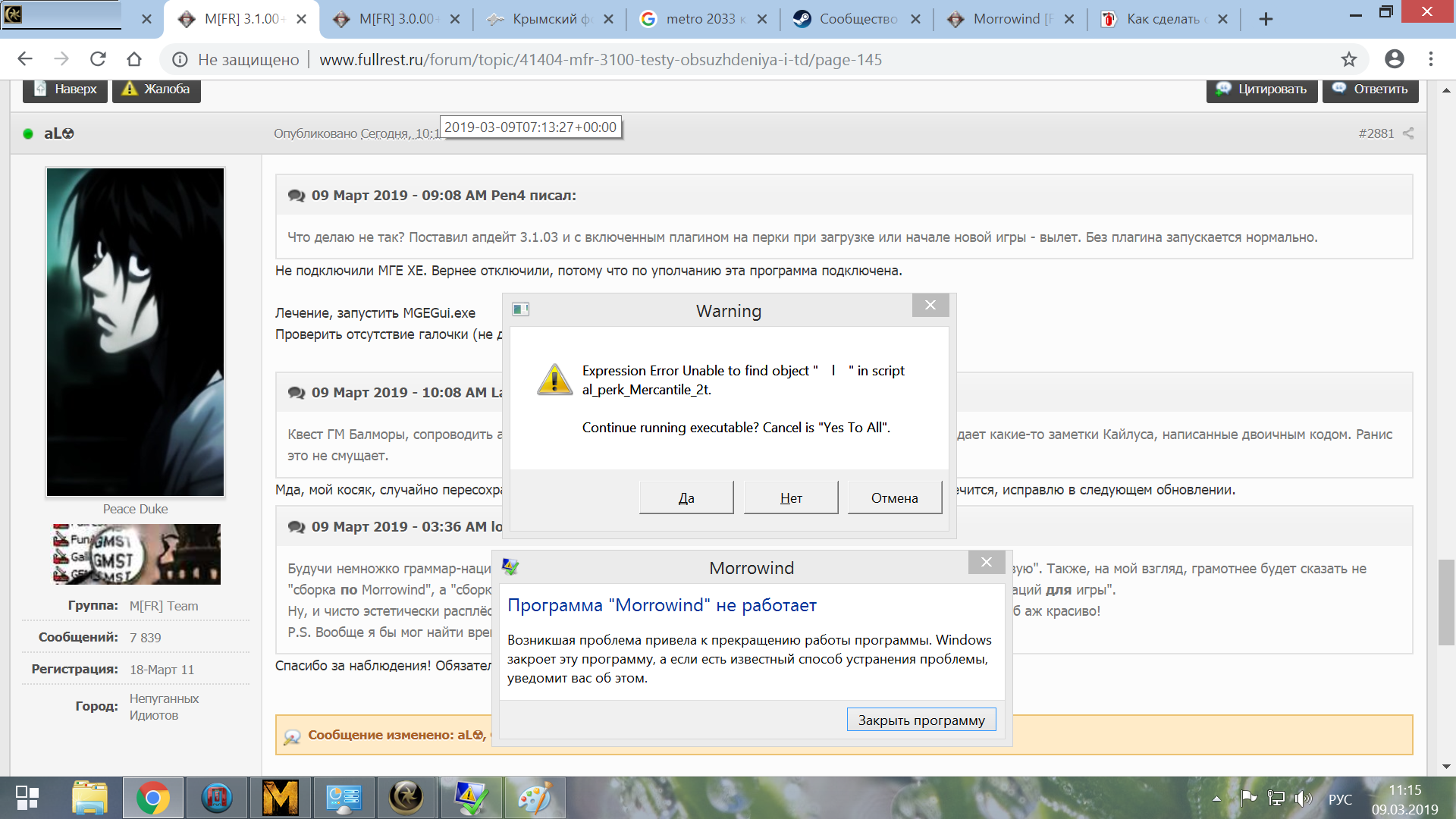The width and height of the screenshot is (1456, 819).
Task: Open the Windows Start menu
Action: pyautogui.click(x=27, y=798)
